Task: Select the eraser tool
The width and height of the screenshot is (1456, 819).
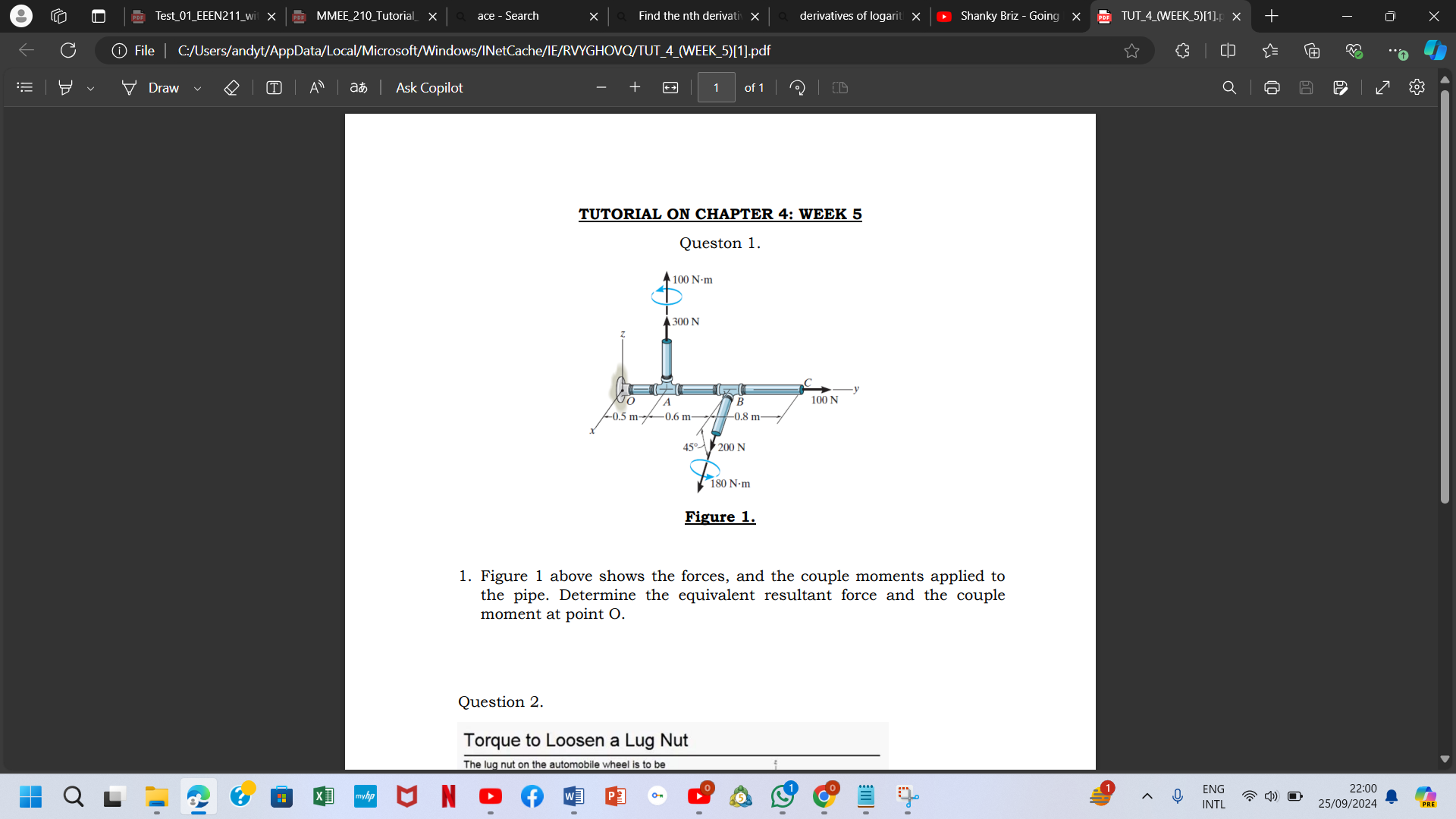Action: tap(232, 87)
